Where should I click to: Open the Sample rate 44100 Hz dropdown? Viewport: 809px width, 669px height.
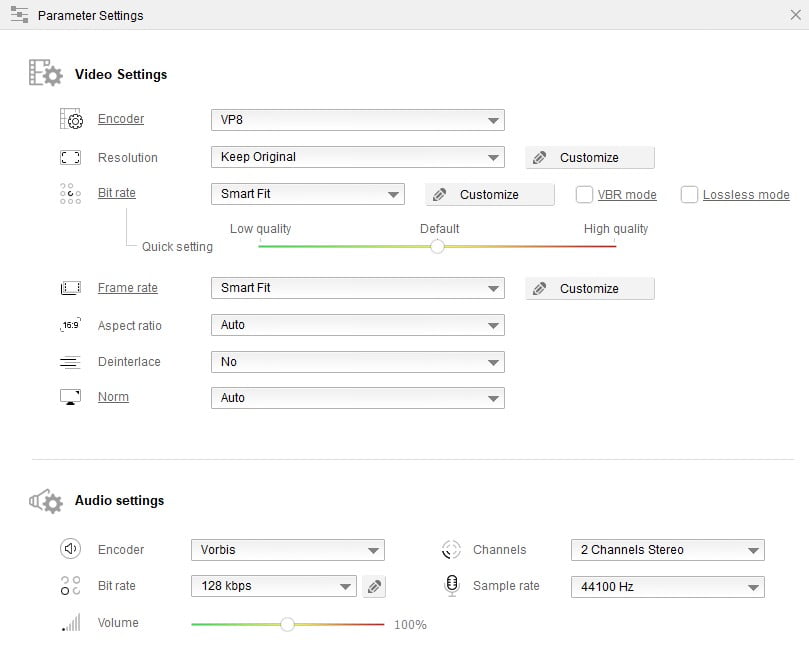click(667, 587)
